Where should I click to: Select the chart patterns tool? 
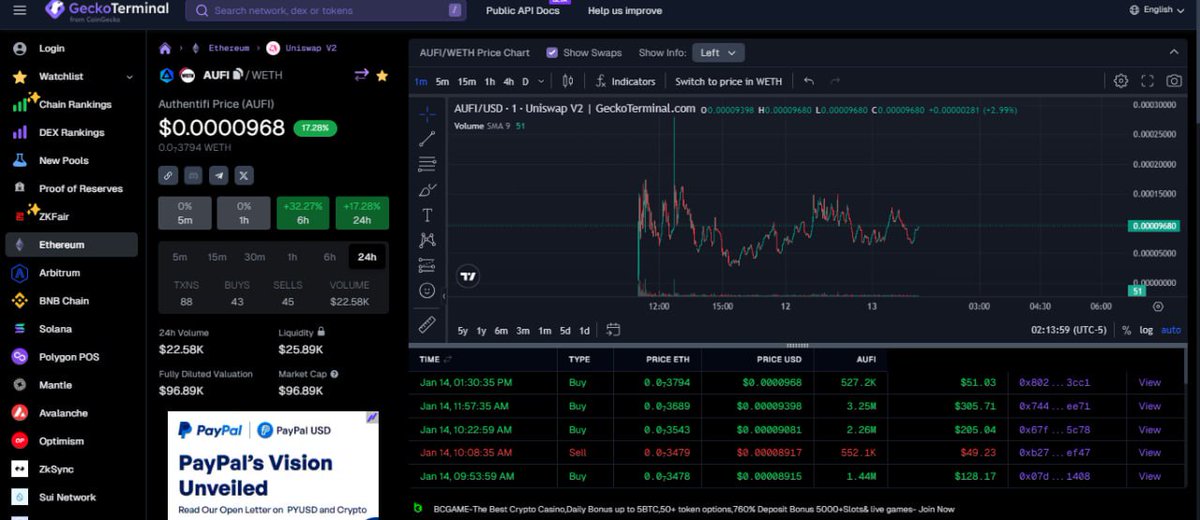coord(427,240)
